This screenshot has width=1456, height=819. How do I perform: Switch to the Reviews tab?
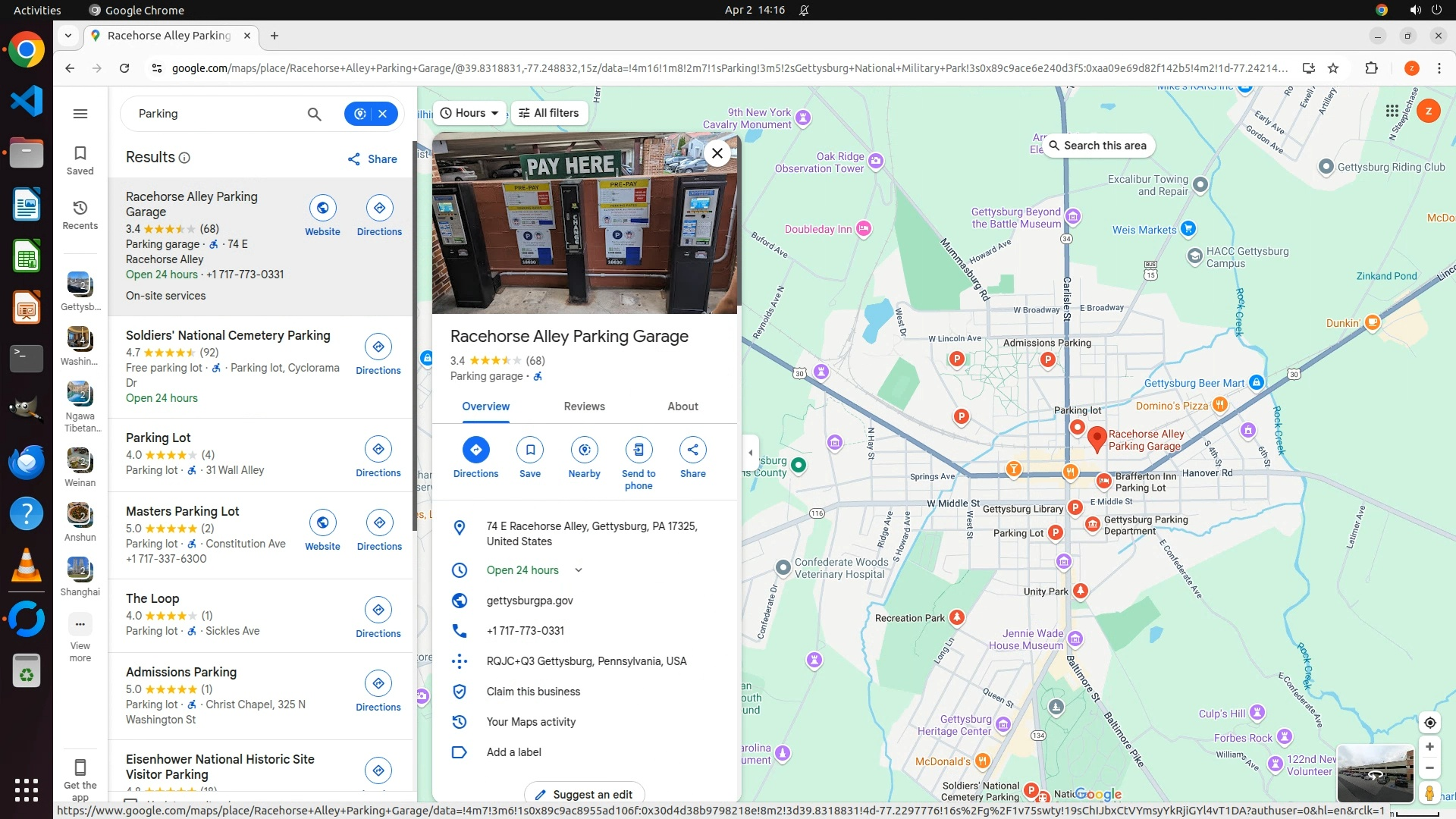[584, 406]
